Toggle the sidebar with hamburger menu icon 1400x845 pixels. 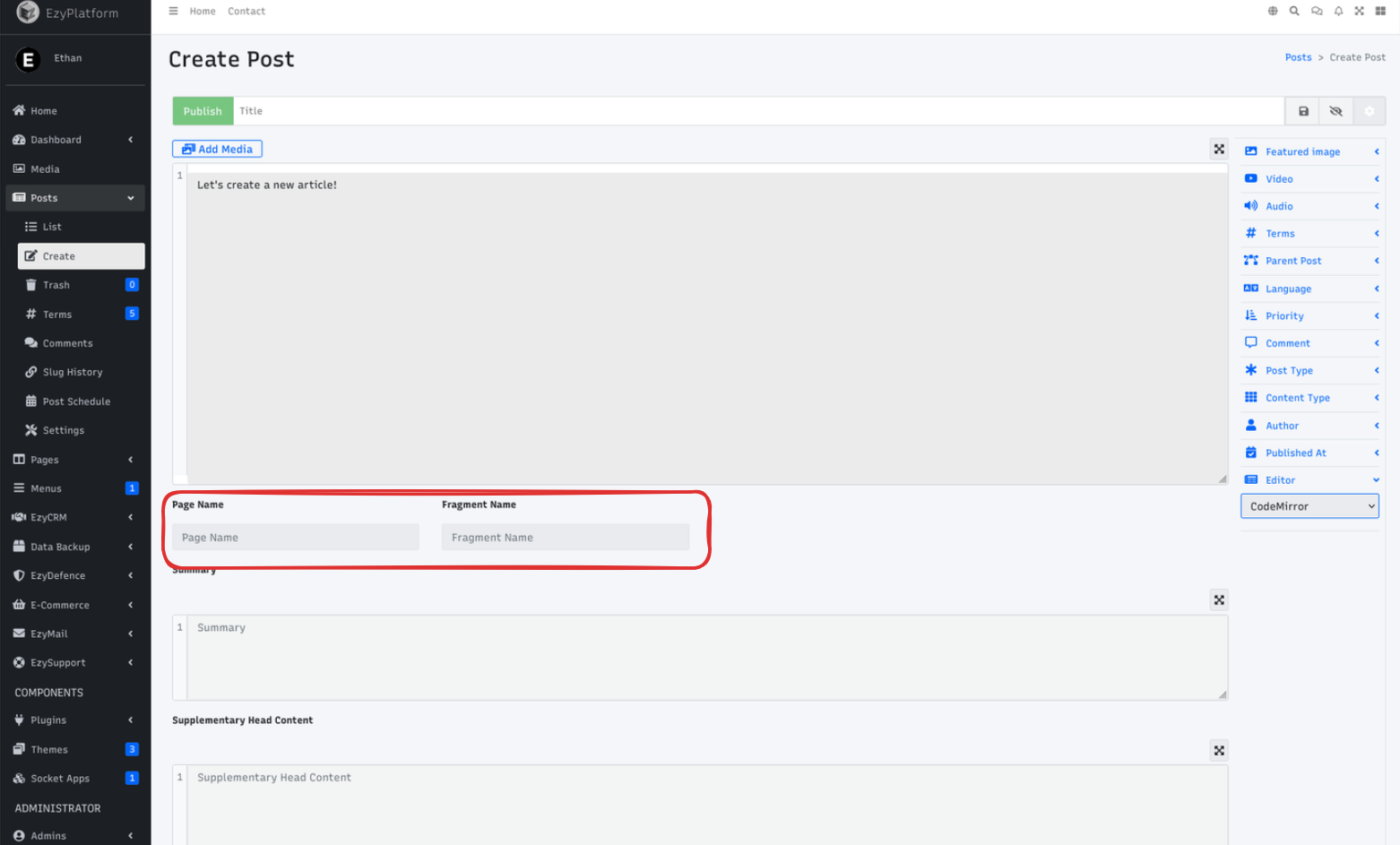tap(174, 12)
